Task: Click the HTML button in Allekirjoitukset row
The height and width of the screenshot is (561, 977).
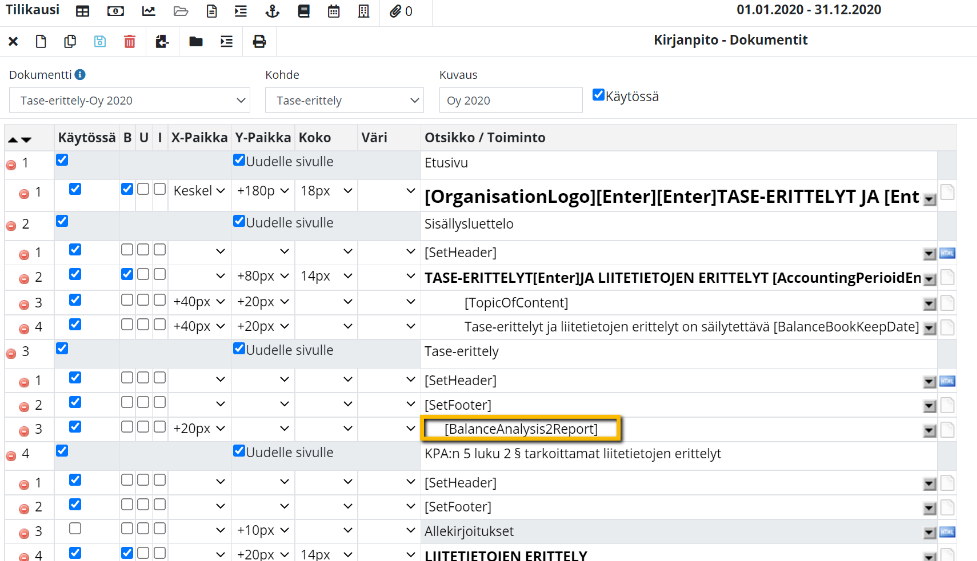Action: pos(948,533)
